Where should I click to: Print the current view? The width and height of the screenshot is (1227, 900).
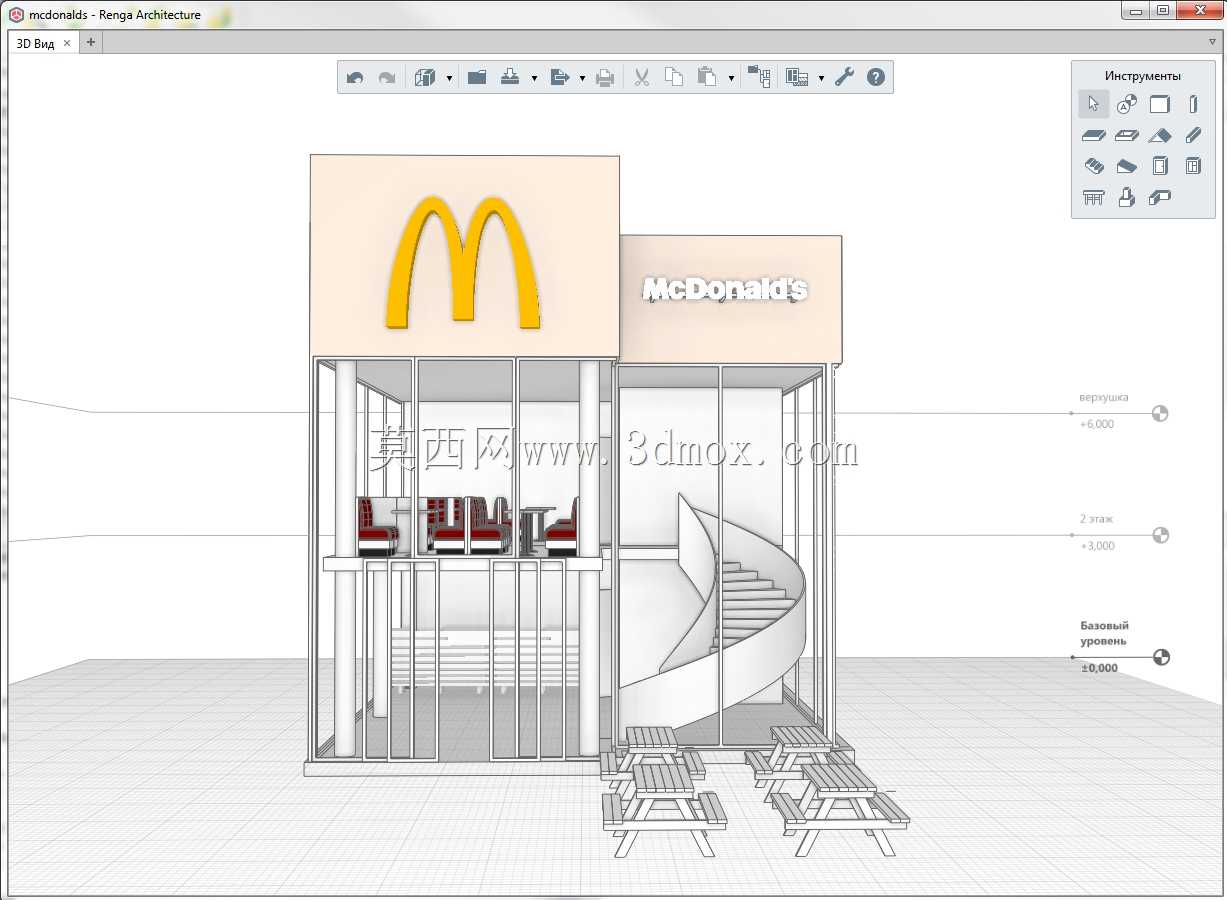pyautogui.click(x=605, y=77)
